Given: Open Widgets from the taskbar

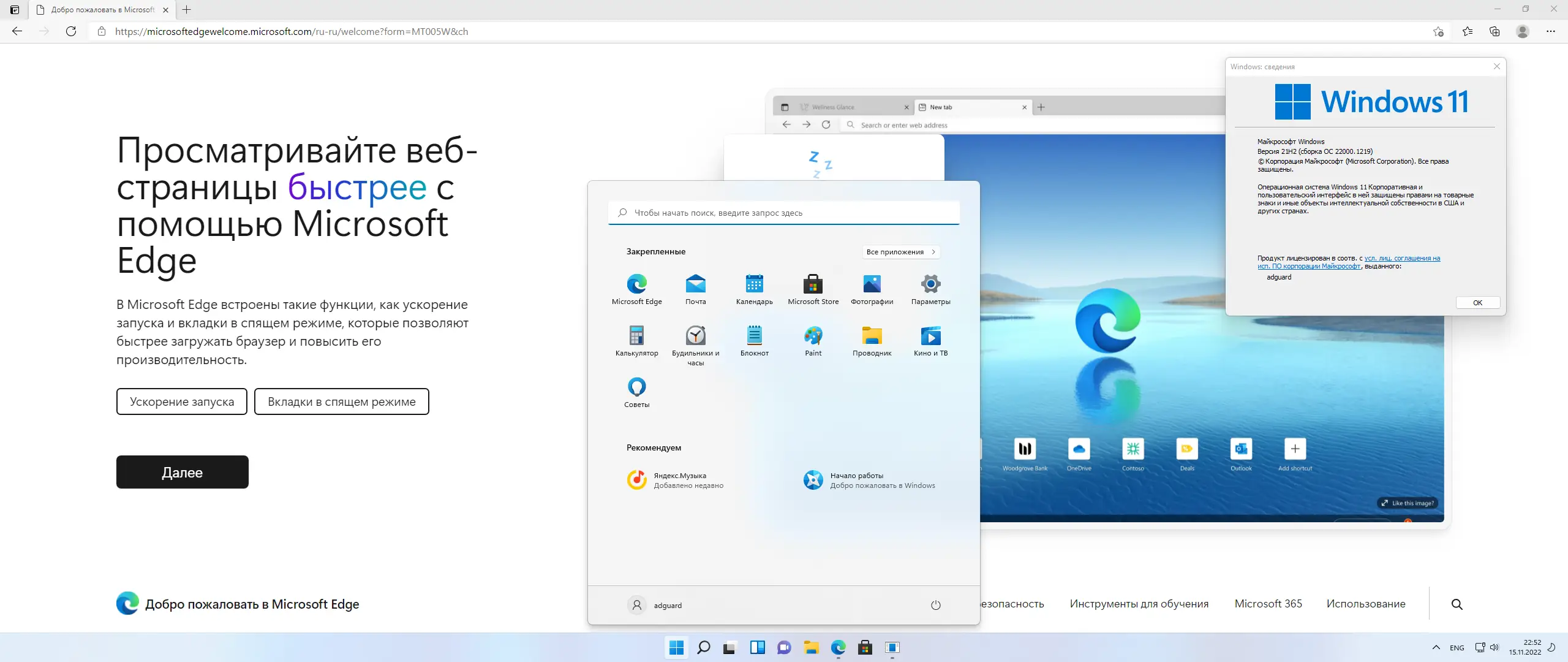Looking at the screenshot, I should tap(757, 647).
